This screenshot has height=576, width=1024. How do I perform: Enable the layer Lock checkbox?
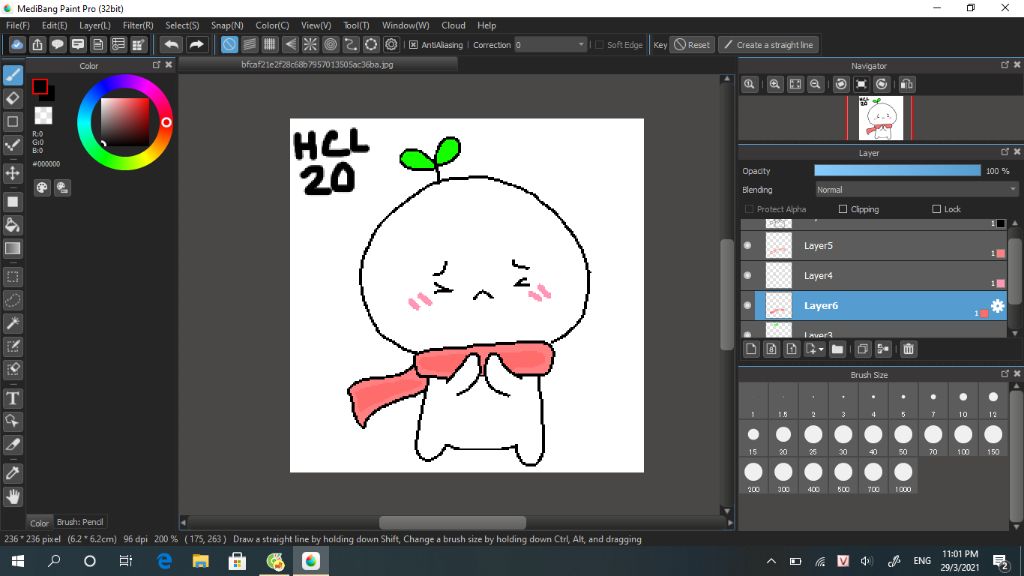(x=936, y=209)
